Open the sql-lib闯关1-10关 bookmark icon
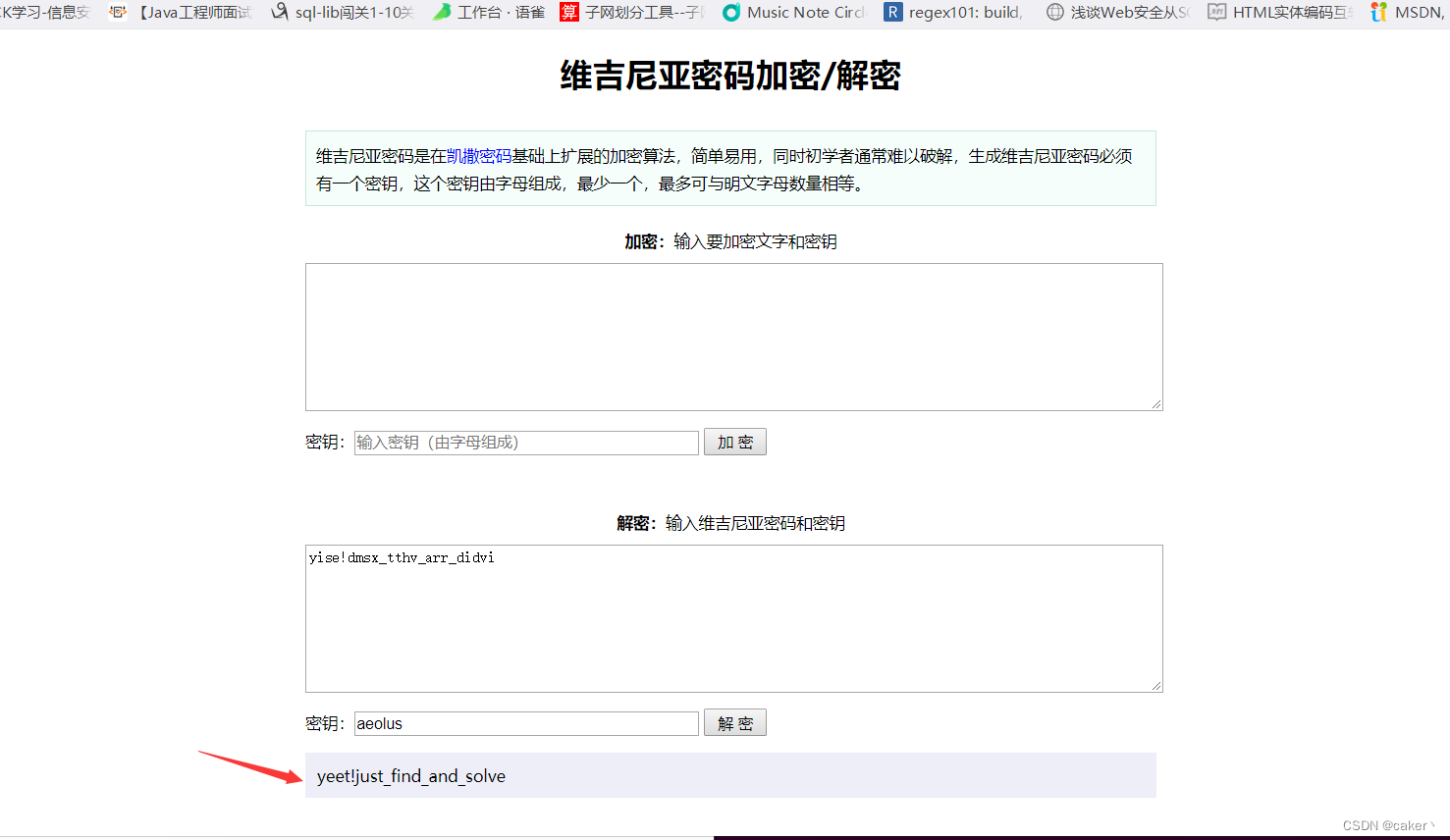The height and width of the screenshot is (840, 1450). [x=280, y=12]
